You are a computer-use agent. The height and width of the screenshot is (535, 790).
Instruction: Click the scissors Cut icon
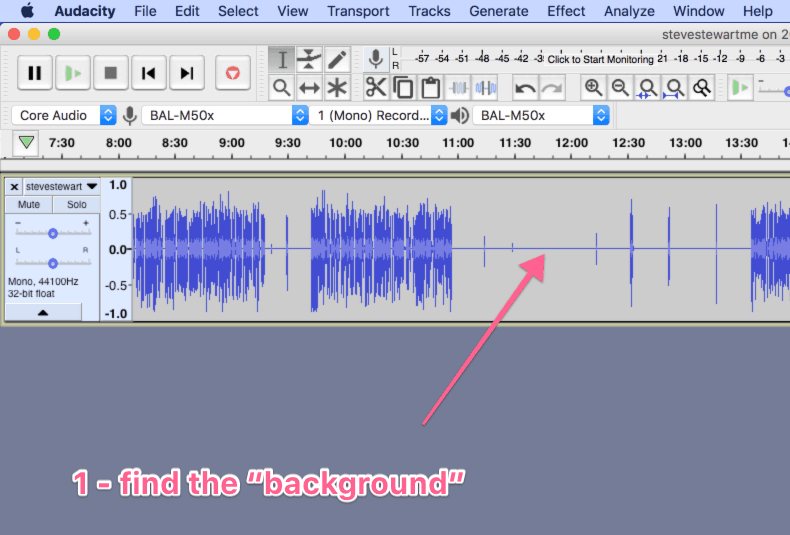pos(376,88)
